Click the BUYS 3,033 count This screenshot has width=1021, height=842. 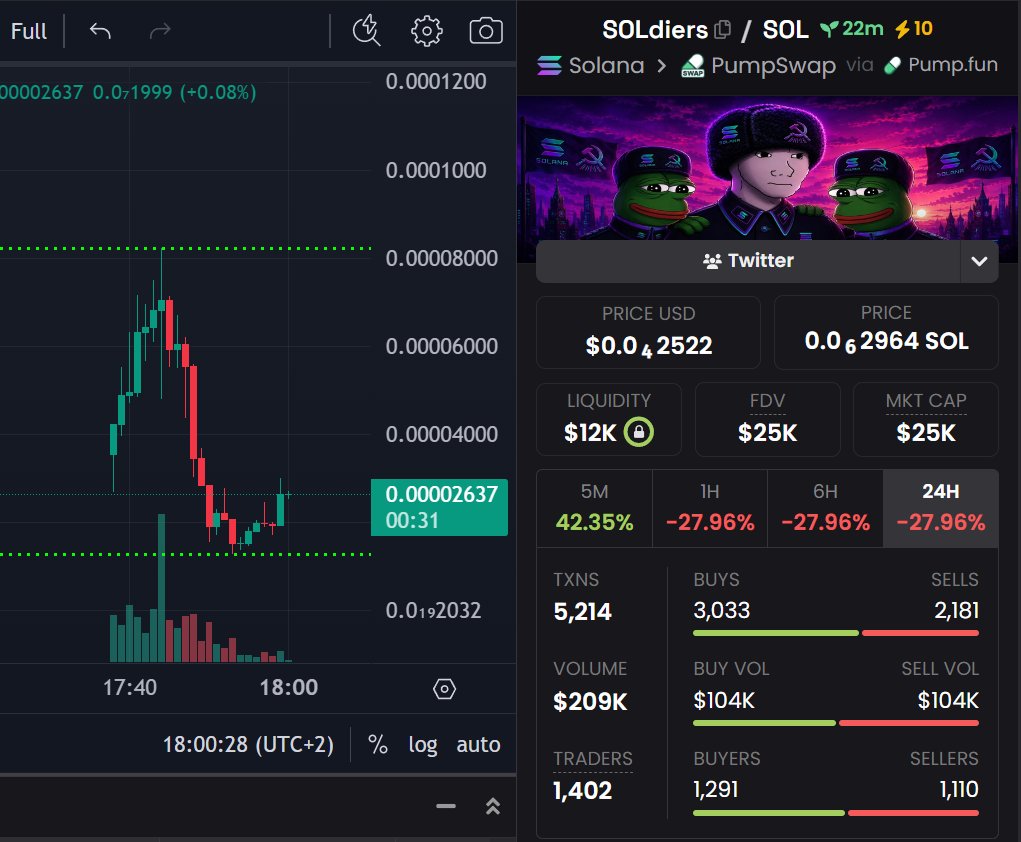[x=721, y=610]
